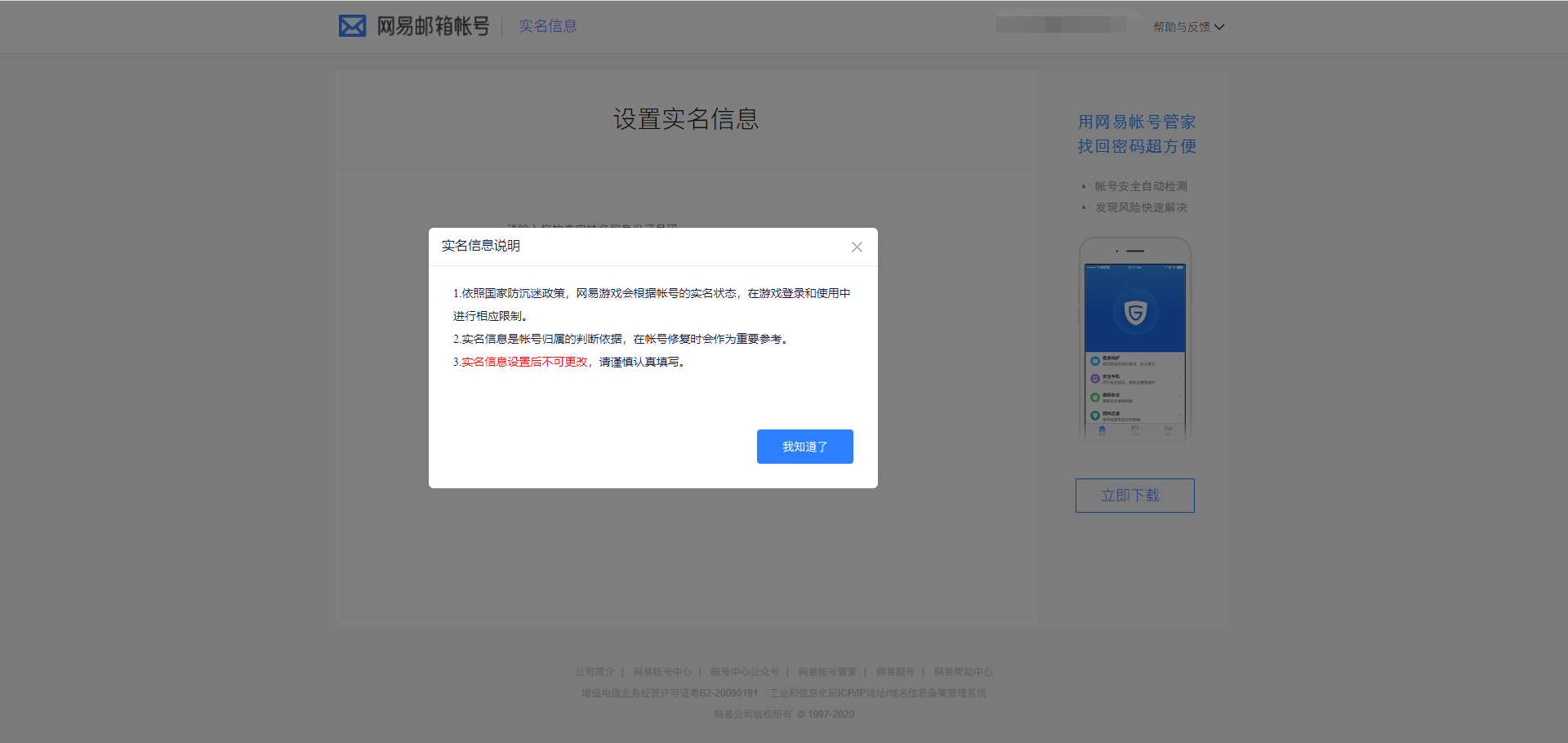Expand the 安全手机 chevron arrow

coord(1179,378)
